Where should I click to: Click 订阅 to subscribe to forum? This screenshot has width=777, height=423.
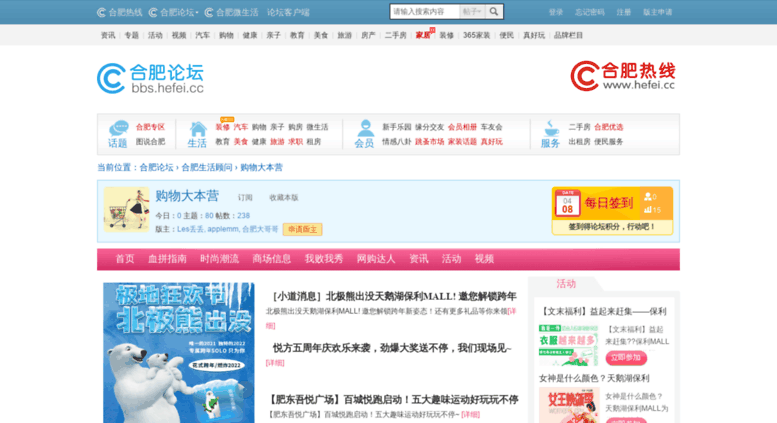245,198
